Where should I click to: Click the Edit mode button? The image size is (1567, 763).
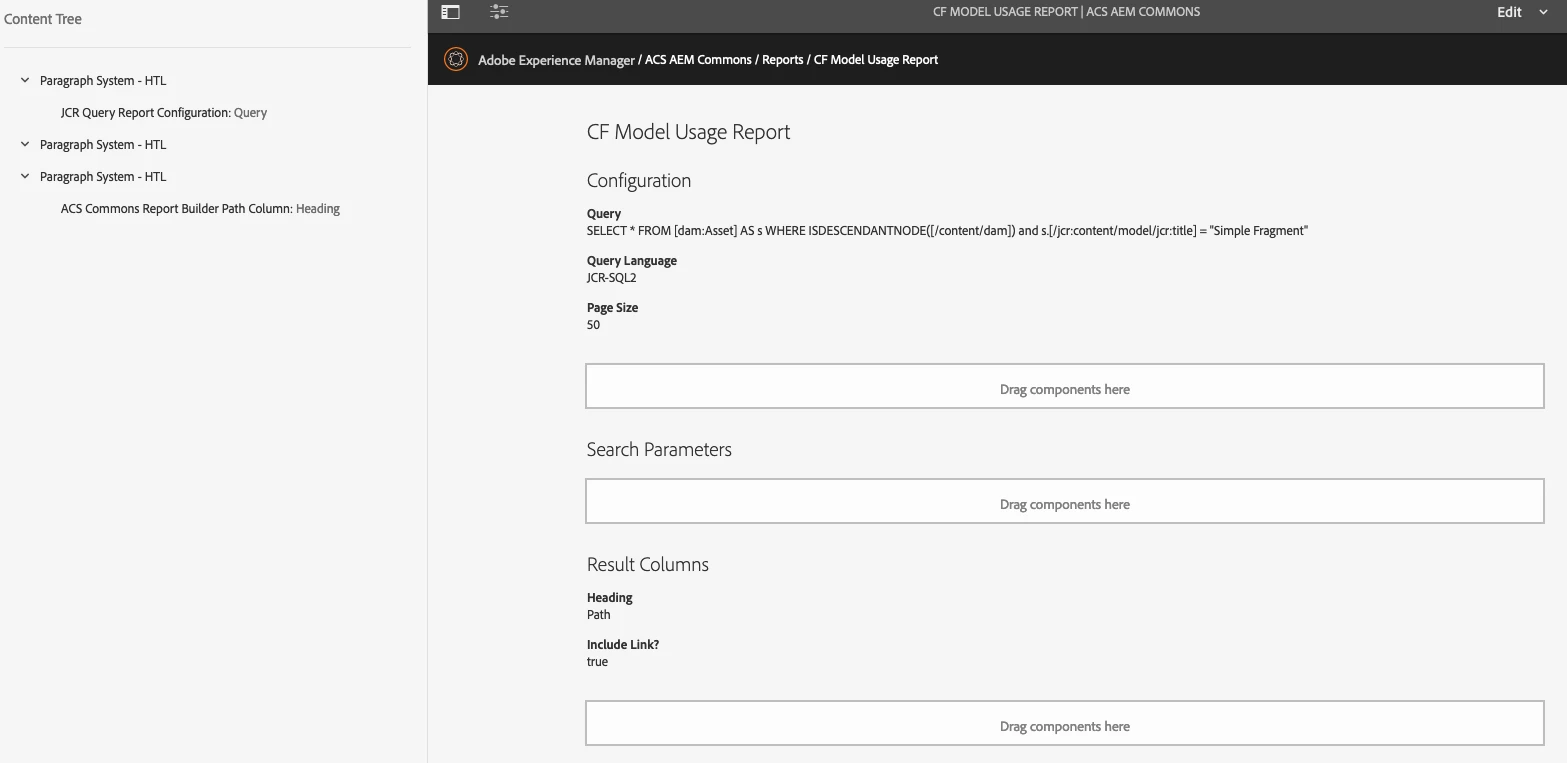[x=1509, y=12]
